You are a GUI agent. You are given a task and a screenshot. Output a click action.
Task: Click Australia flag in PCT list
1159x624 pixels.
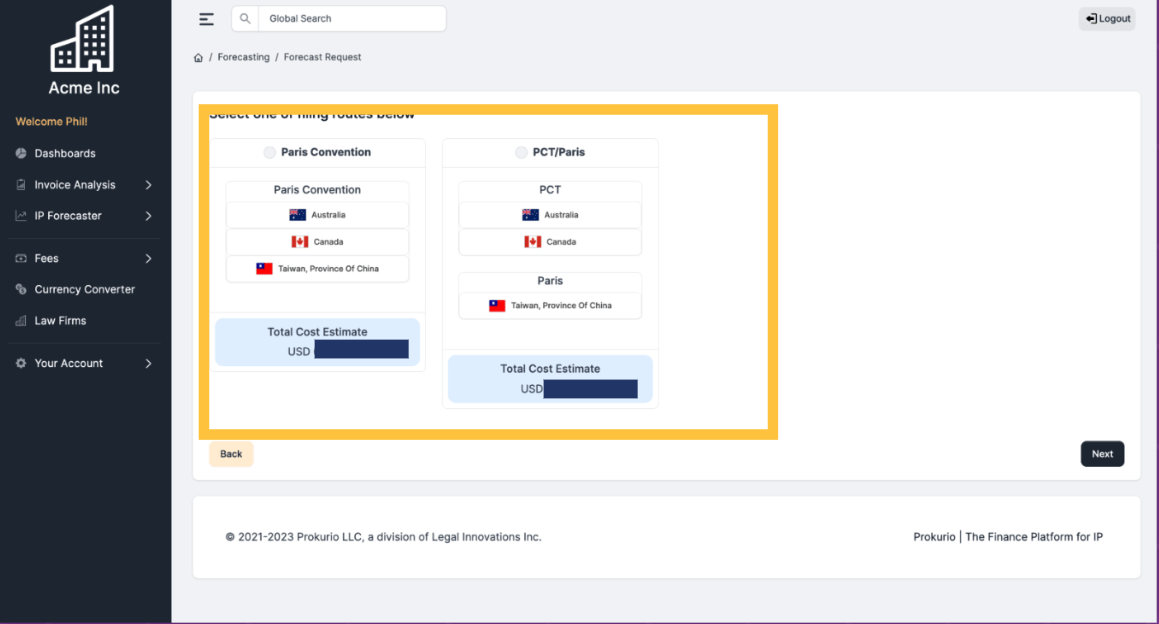pyautogui.click(x=530, y=215)
